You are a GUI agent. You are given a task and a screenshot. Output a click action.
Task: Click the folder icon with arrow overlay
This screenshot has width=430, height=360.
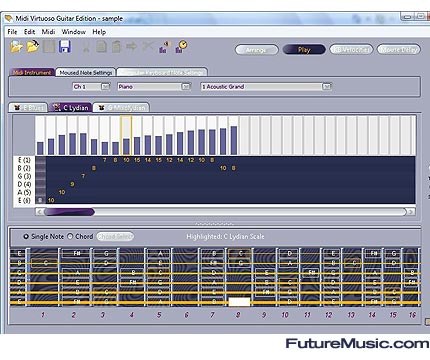click(33, 46)
